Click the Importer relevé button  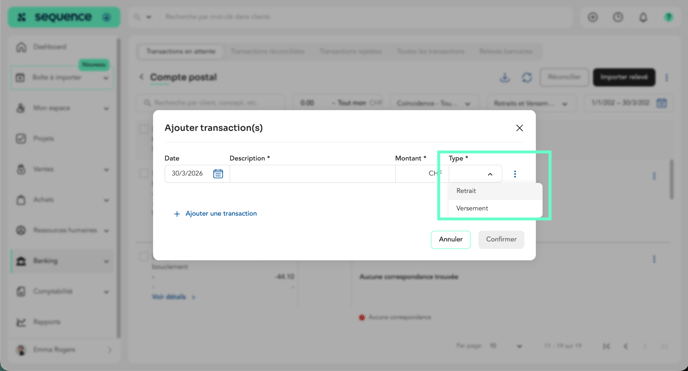click(x=624, y=77)
